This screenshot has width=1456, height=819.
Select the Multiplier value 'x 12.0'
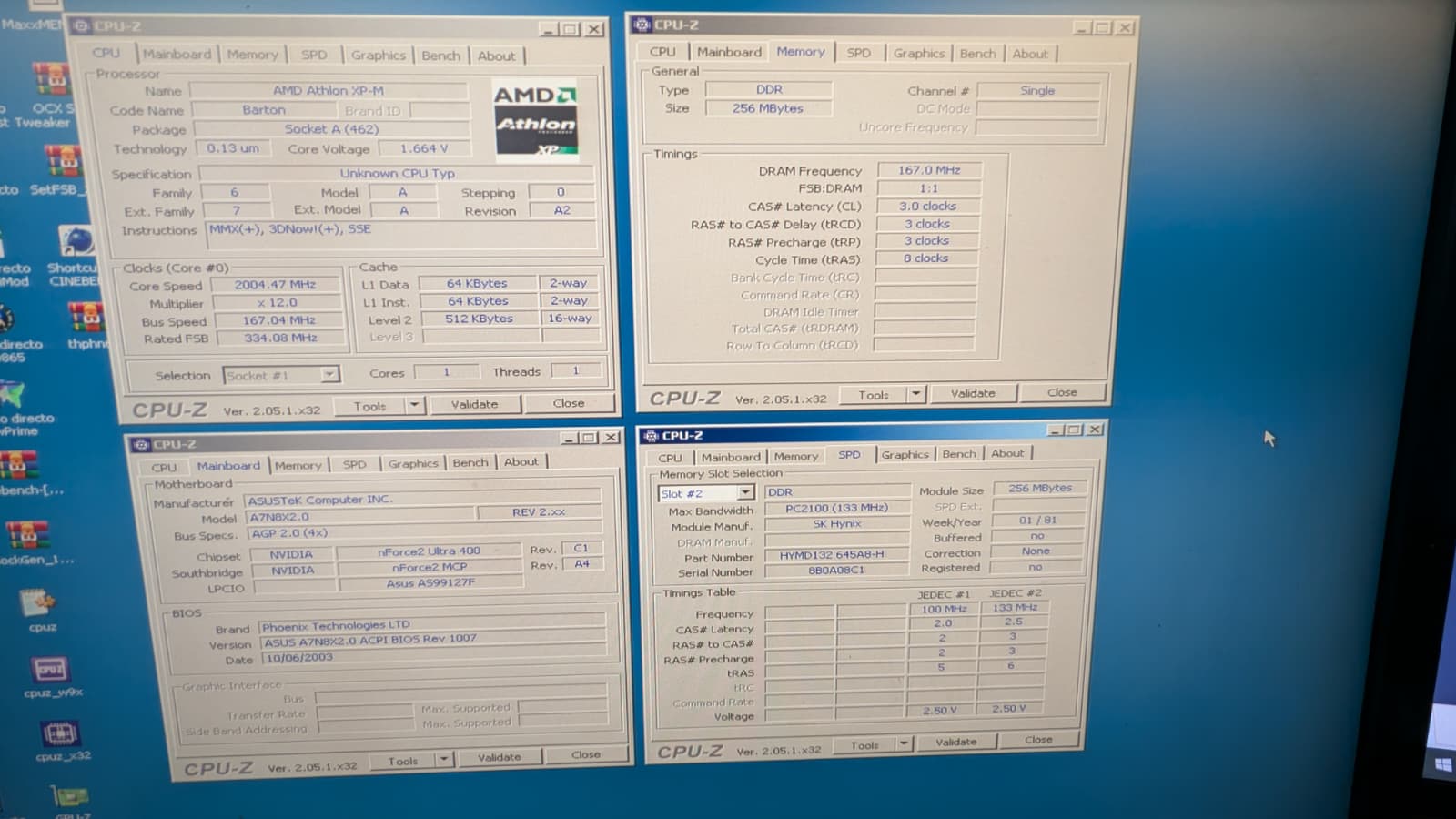tap(277, 303)
